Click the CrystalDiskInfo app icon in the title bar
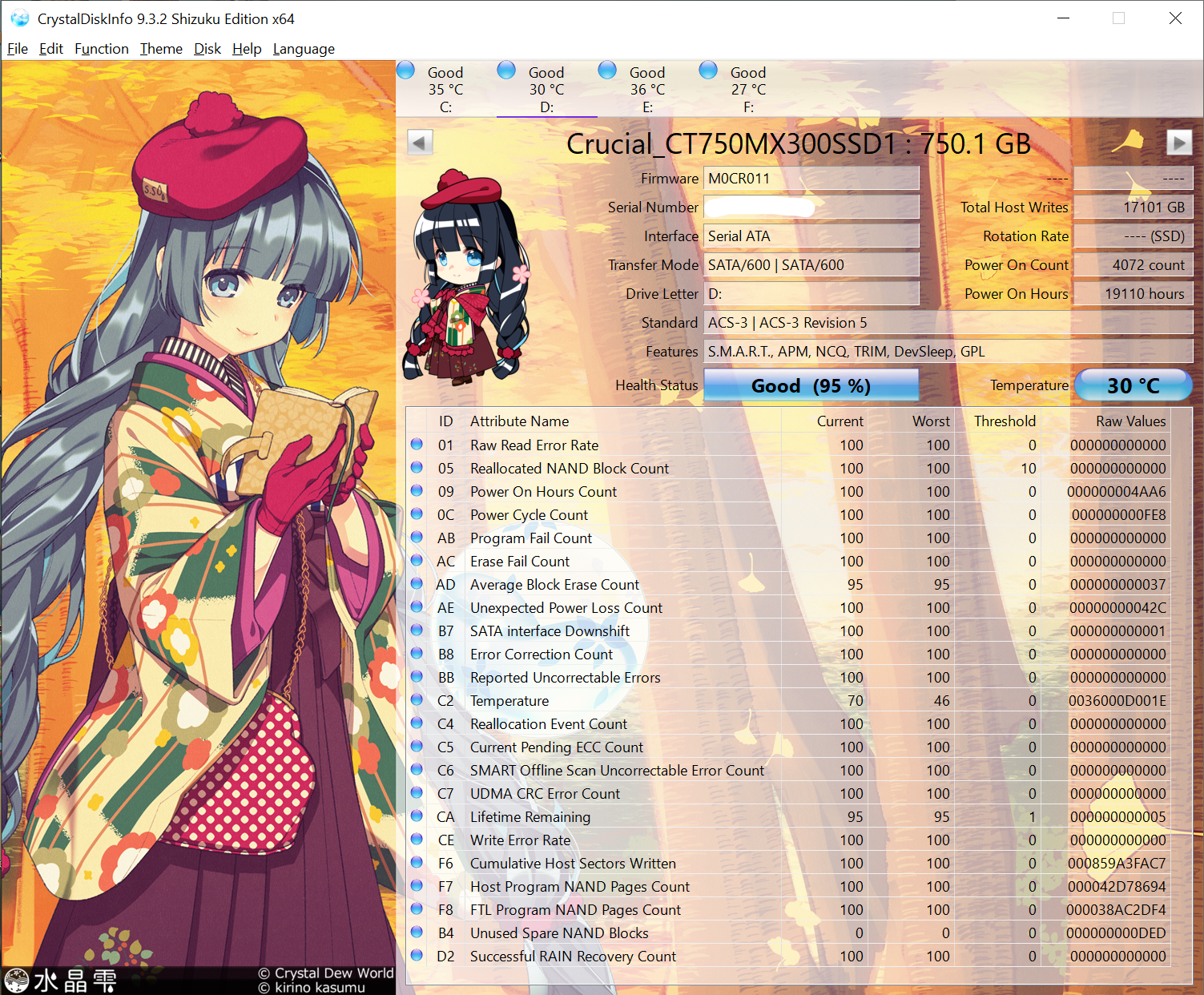This screenshot has height=995, width=1204. point(19,18)
